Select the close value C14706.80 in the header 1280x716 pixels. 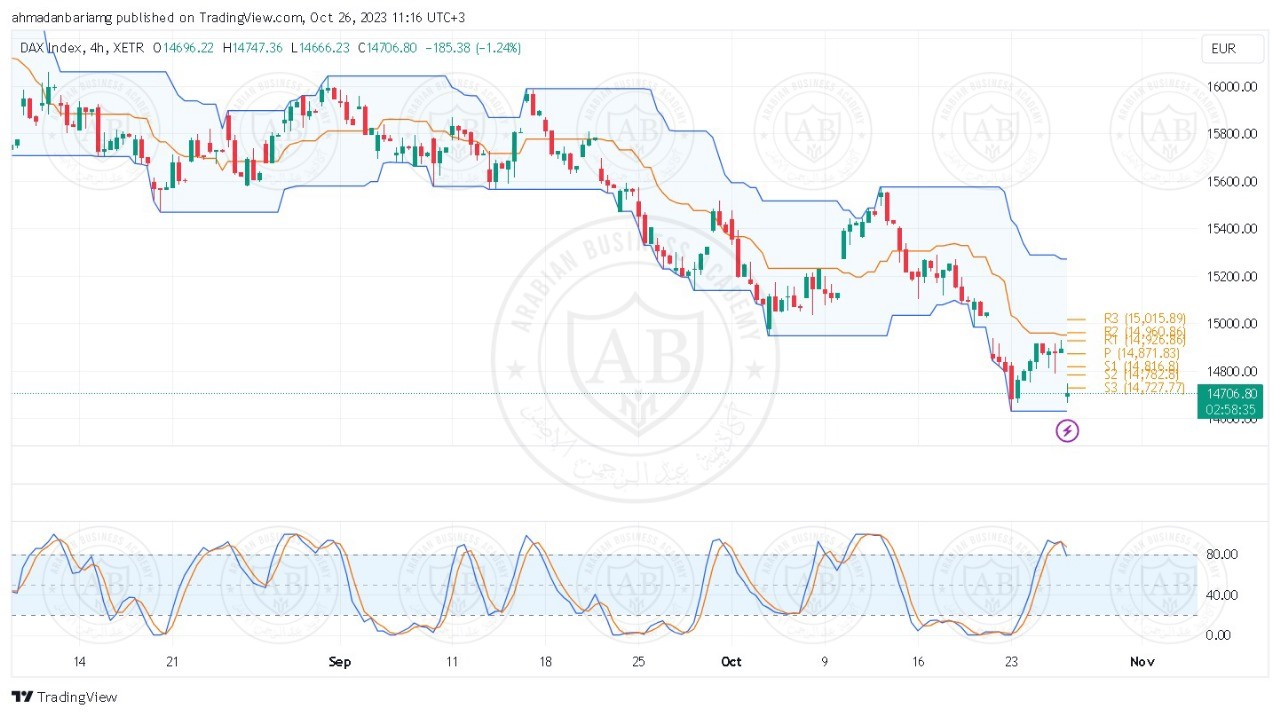(x=388, y=48)
